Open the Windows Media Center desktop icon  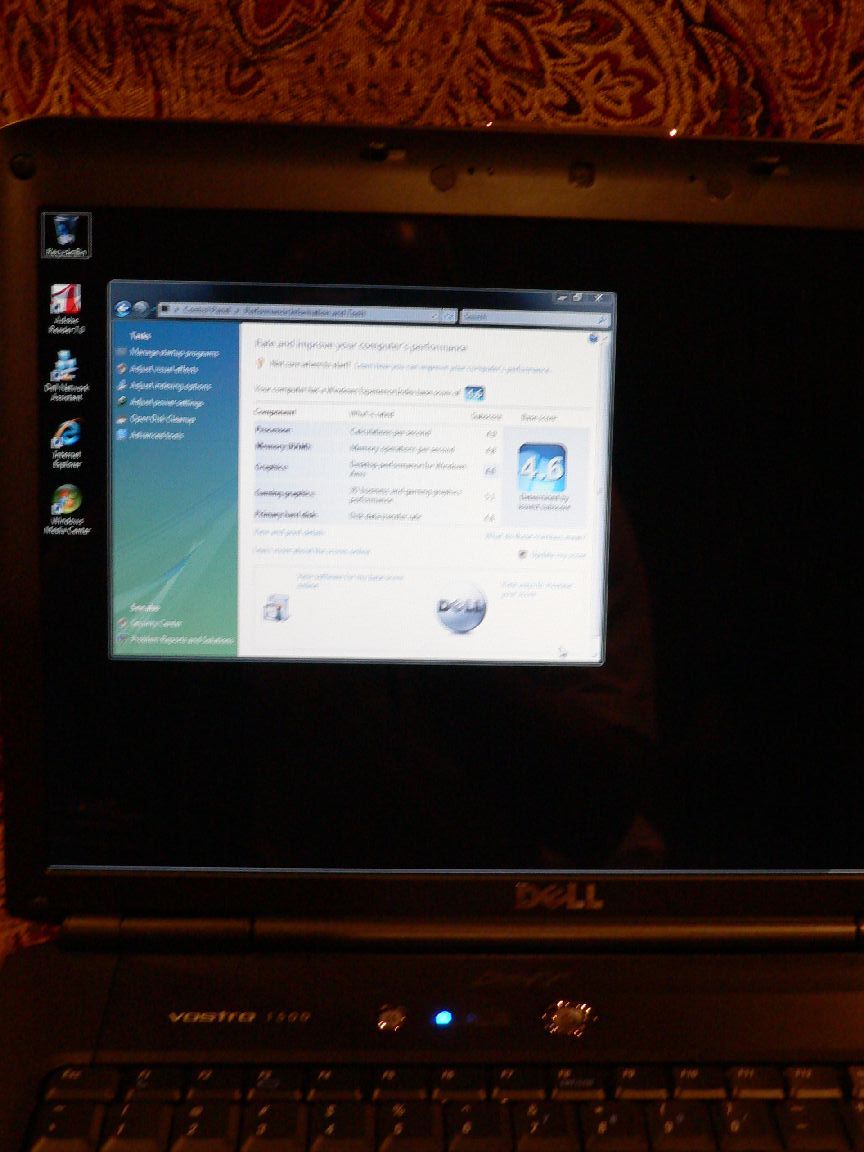(67, 510)
